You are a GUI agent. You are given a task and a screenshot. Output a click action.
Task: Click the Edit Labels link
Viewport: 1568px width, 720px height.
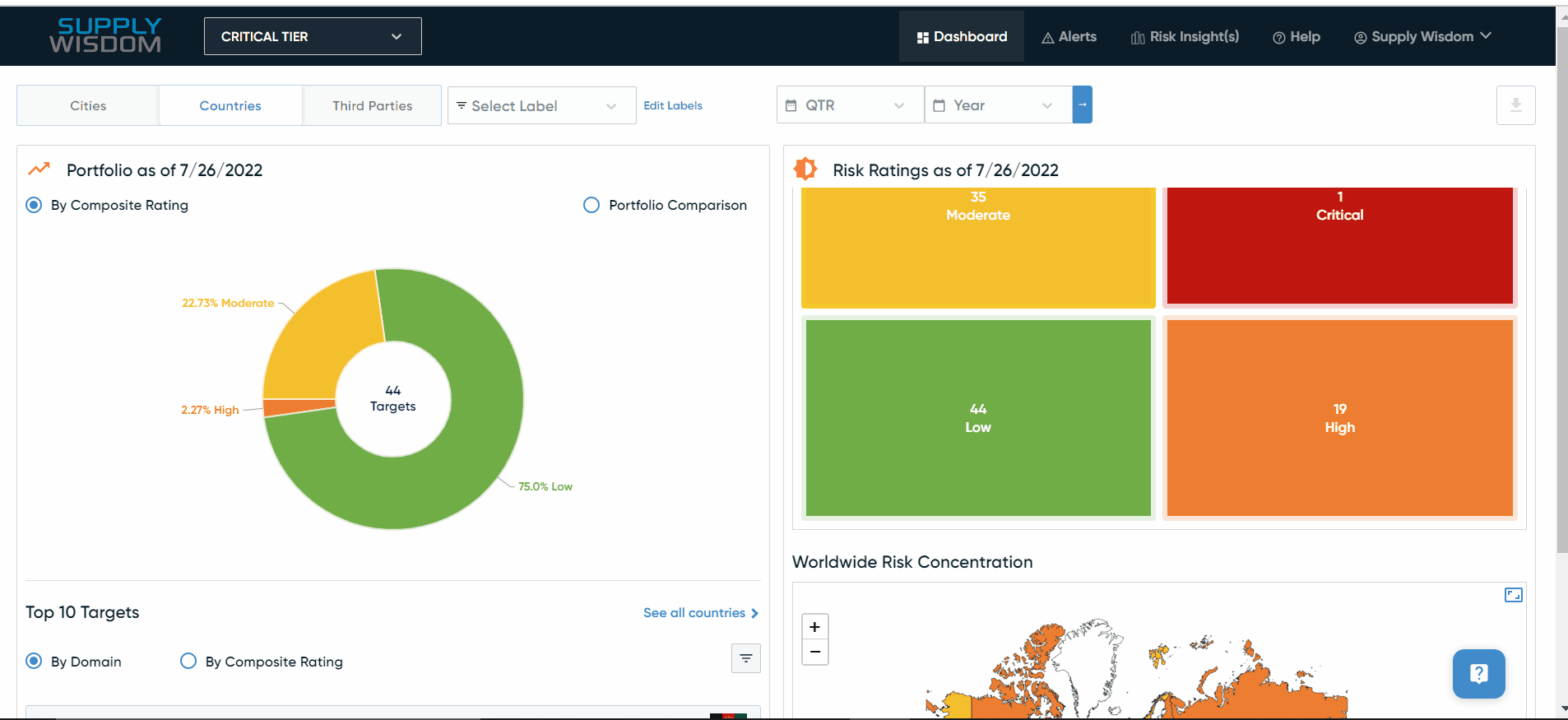672,105
